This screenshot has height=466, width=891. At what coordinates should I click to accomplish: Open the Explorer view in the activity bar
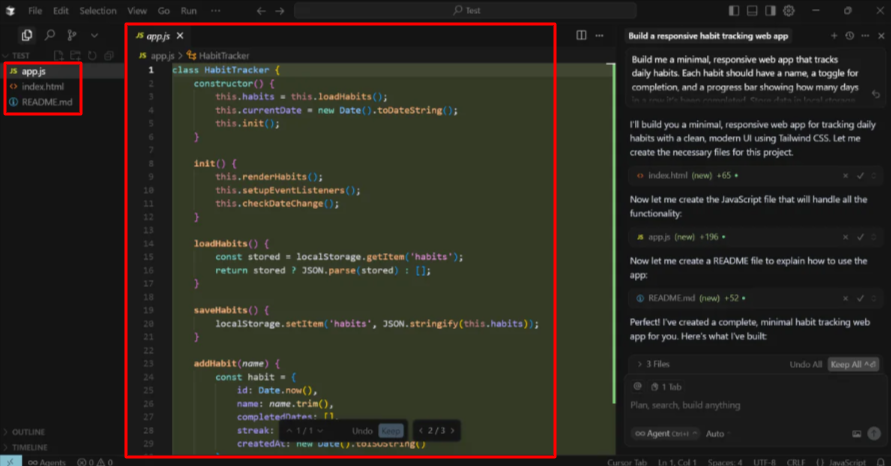[27, 35]
